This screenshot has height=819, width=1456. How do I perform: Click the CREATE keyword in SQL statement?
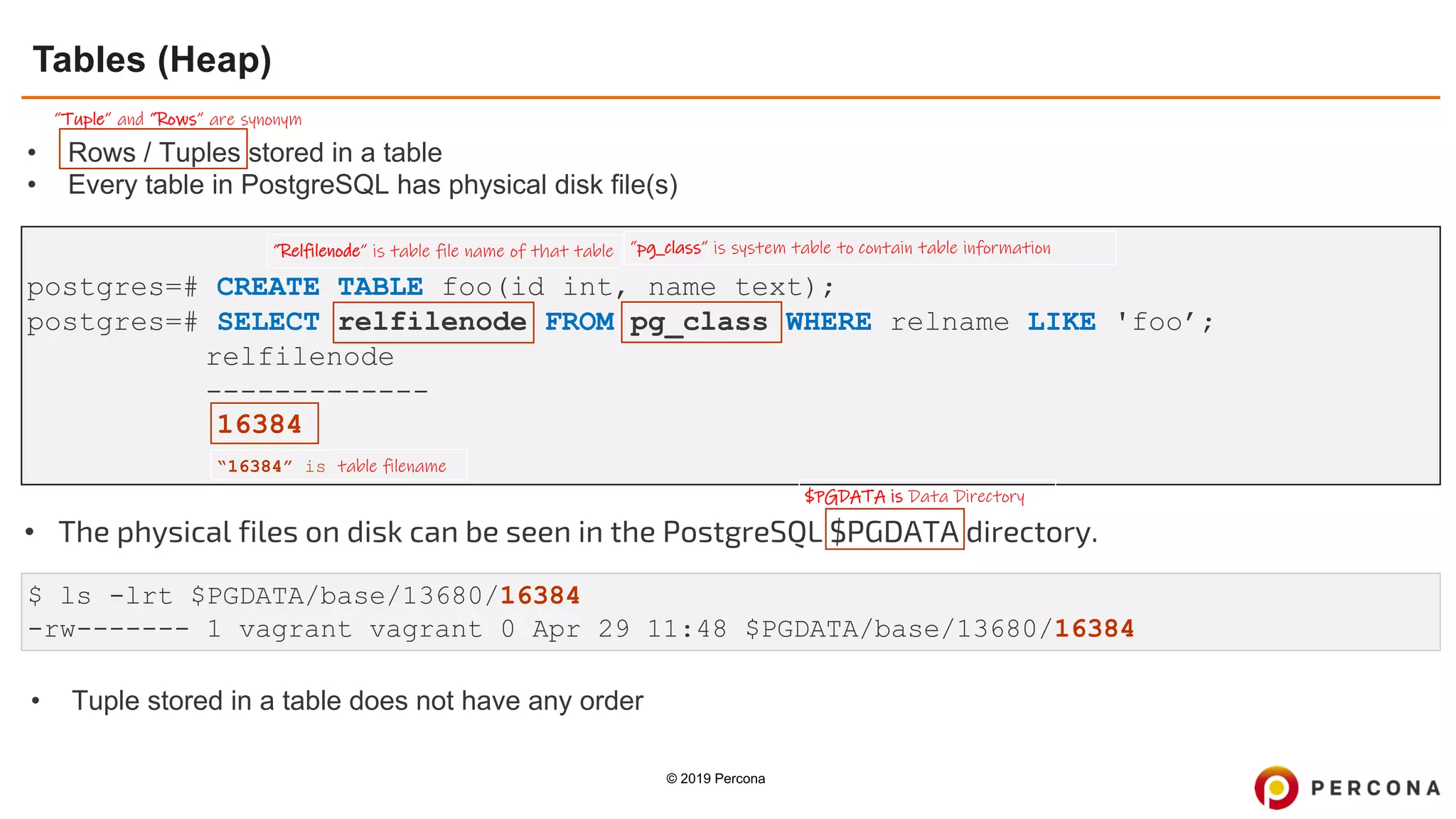(268, 287)
